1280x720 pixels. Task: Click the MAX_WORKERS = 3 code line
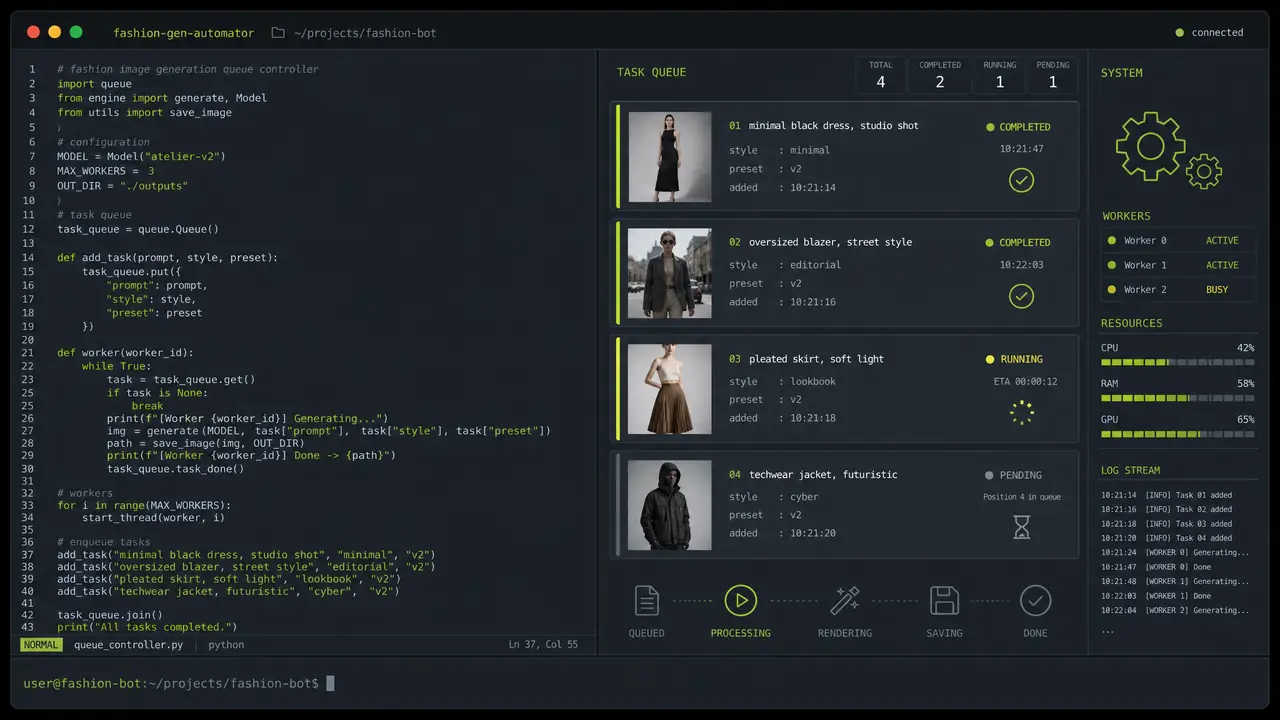(106, 171)
